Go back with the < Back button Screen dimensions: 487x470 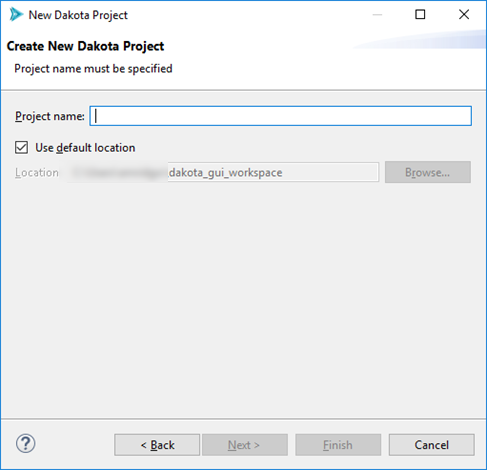click(x=157, y=445)
